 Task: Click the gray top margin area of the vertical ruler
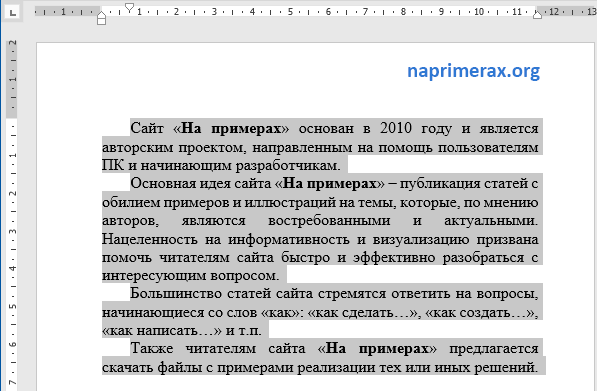[12, 78]
